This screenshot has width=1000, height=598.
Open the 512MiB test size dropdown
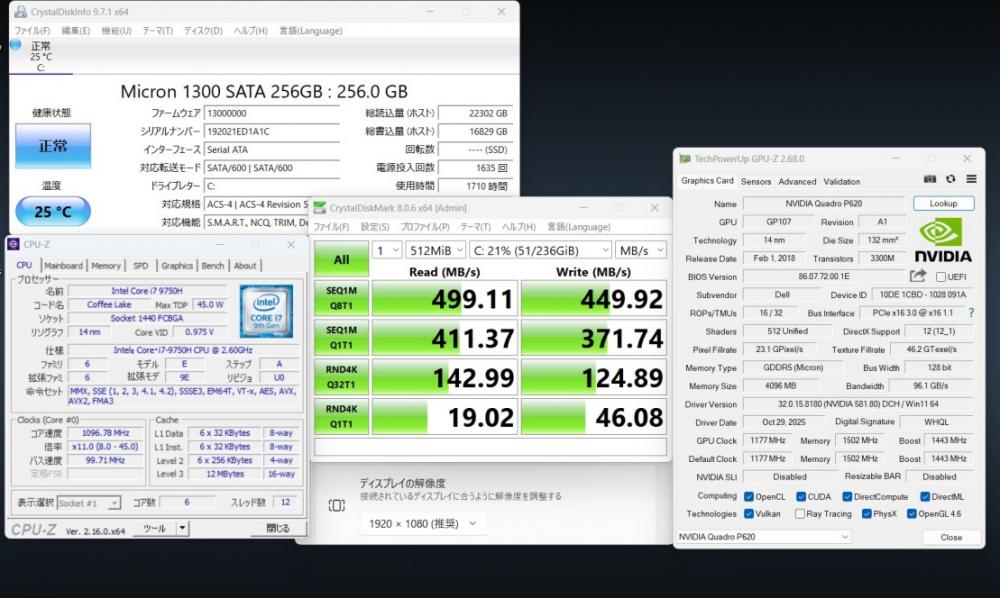pos(436,250)
